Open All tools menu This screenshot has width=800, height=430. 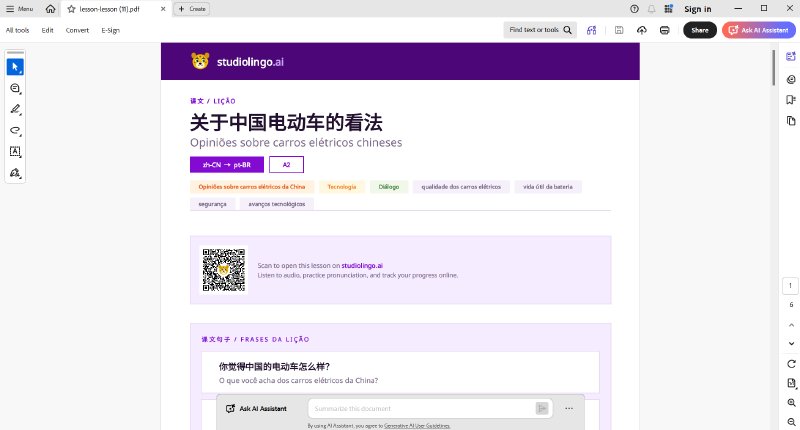(x=17, y=30)
